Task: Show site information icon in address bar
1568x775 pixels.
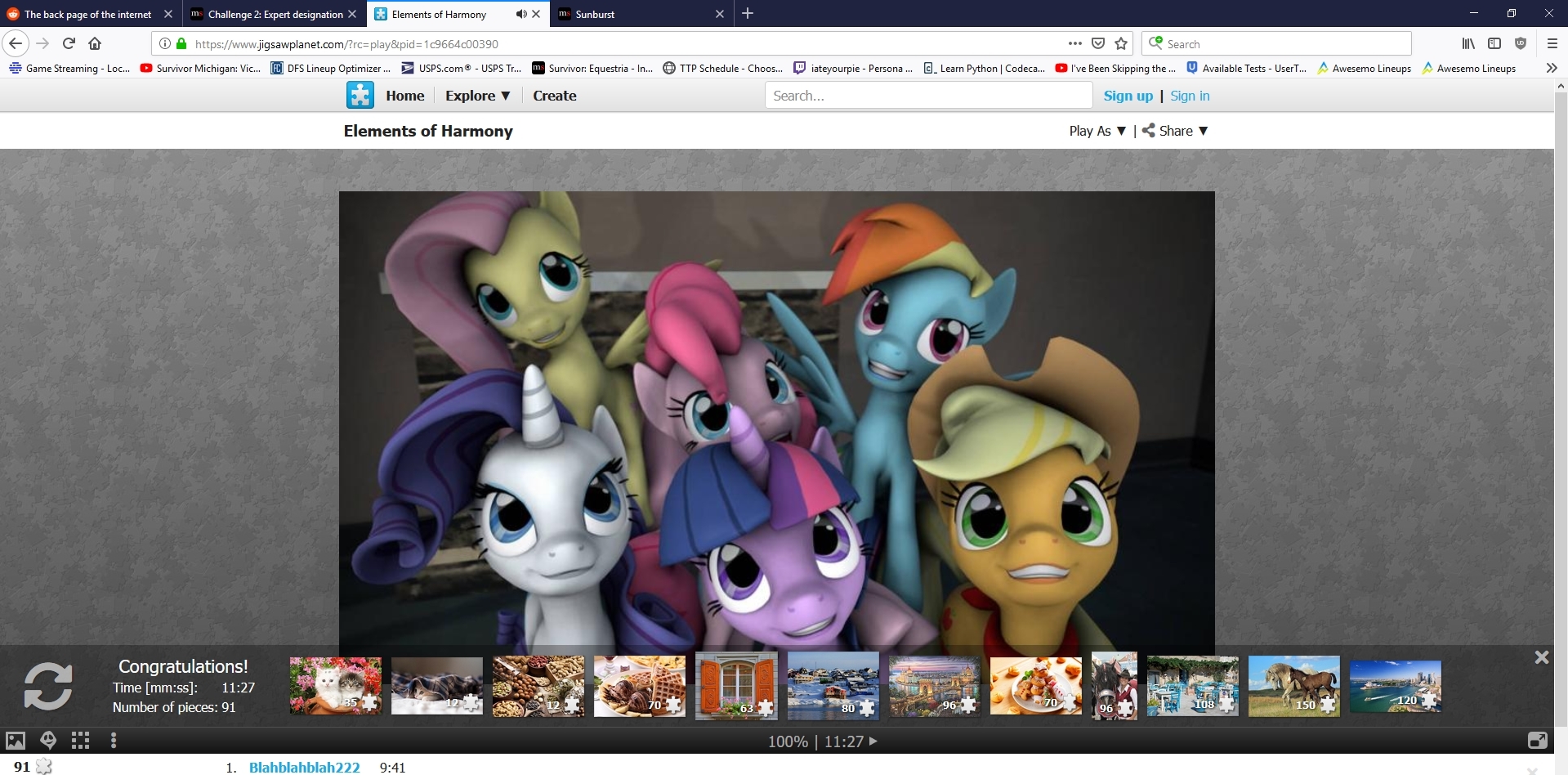Action: pyautogui.click(x=164, y=43)
